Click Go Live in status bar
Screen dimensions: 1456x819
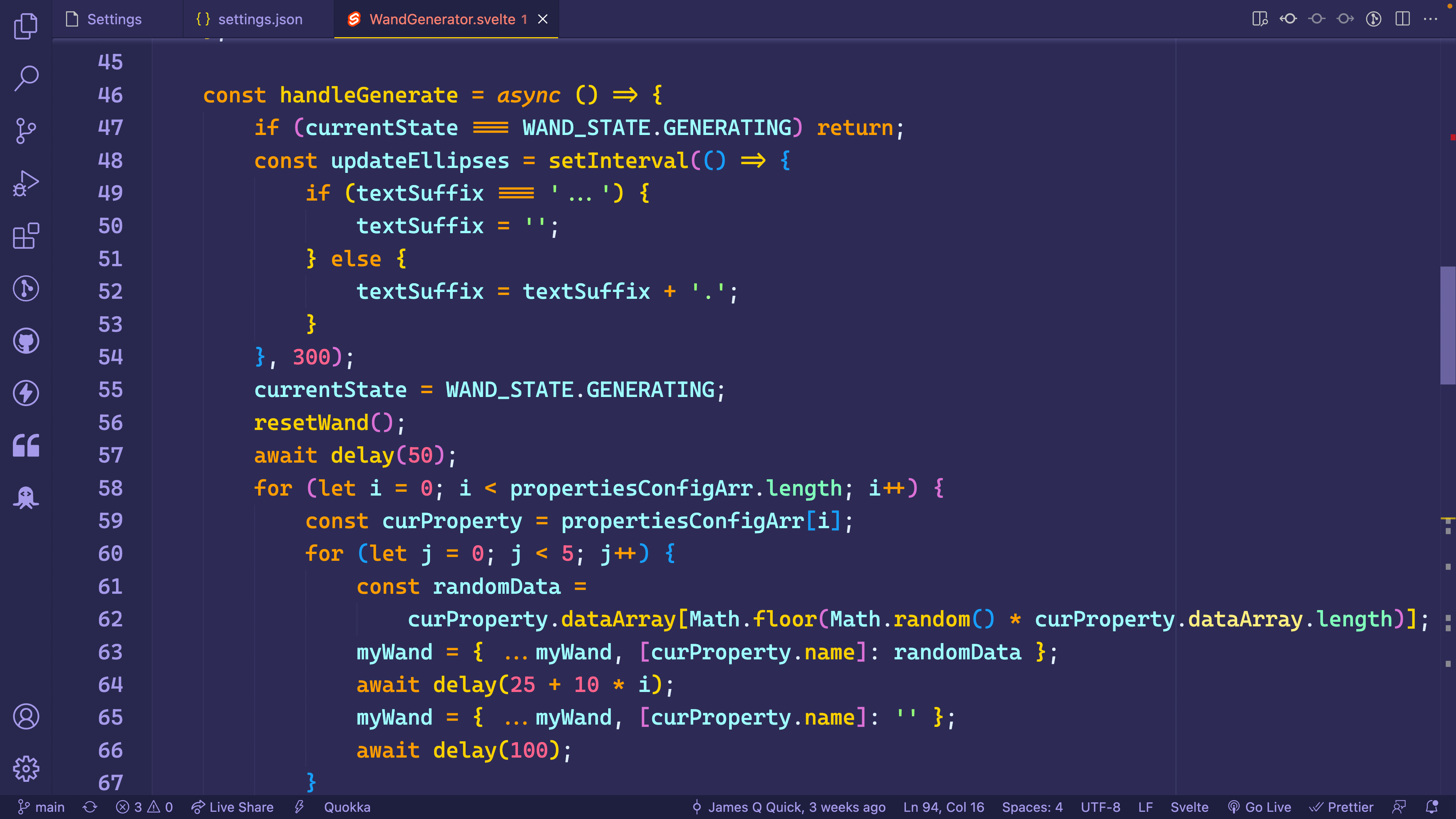(1259, 807)
